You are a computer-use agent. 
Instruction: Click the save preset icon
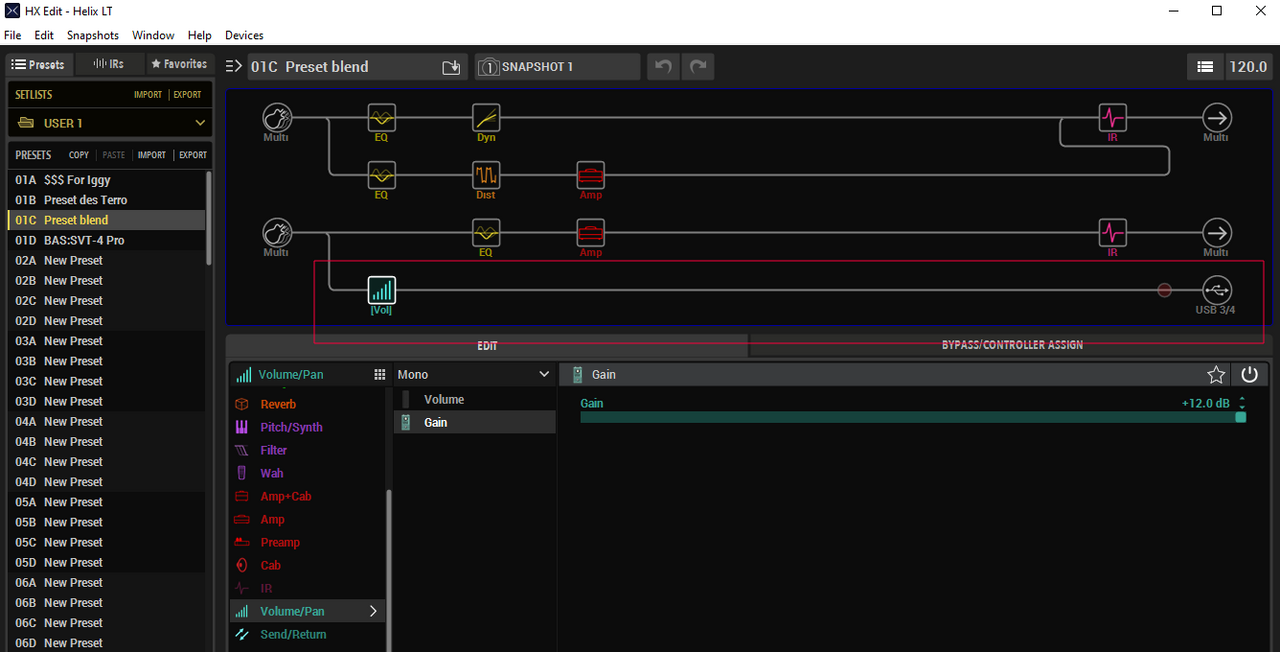coord(451,67)
